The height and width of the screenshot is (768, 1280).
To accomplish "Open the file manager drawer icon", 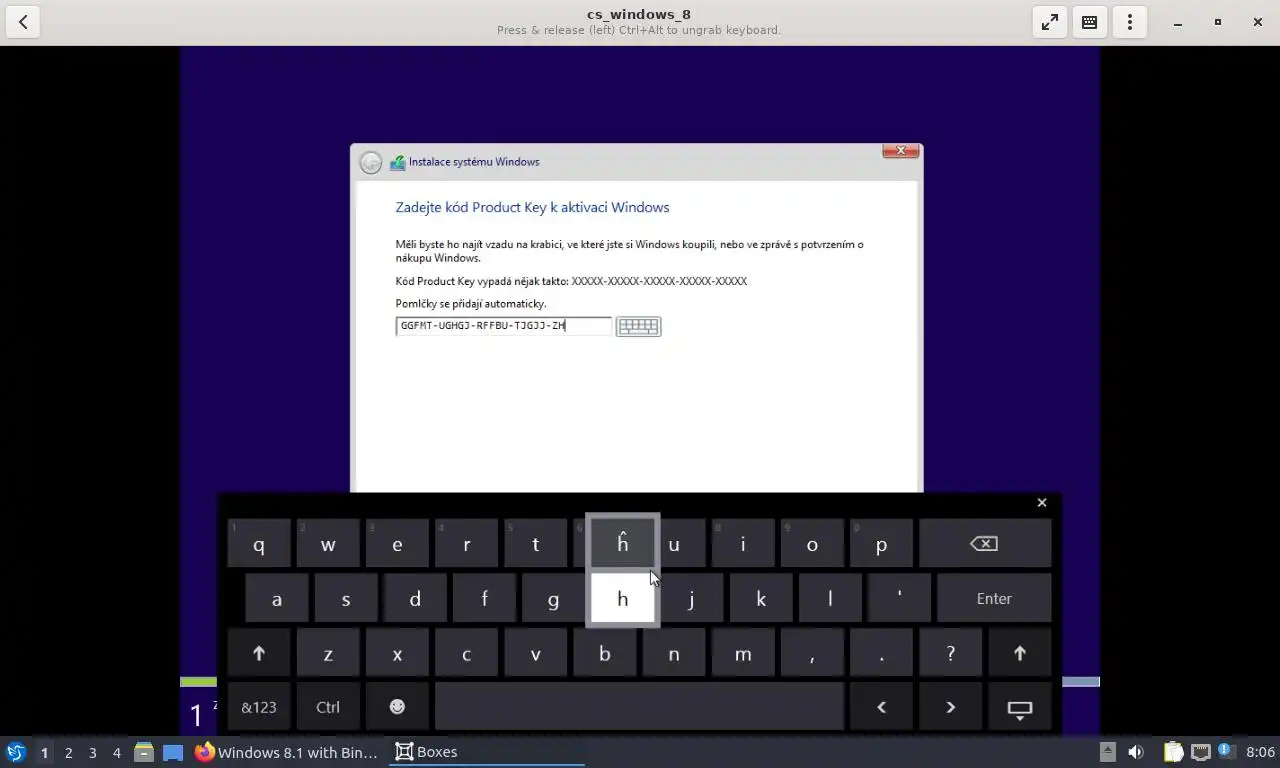I will pos(144,752).
